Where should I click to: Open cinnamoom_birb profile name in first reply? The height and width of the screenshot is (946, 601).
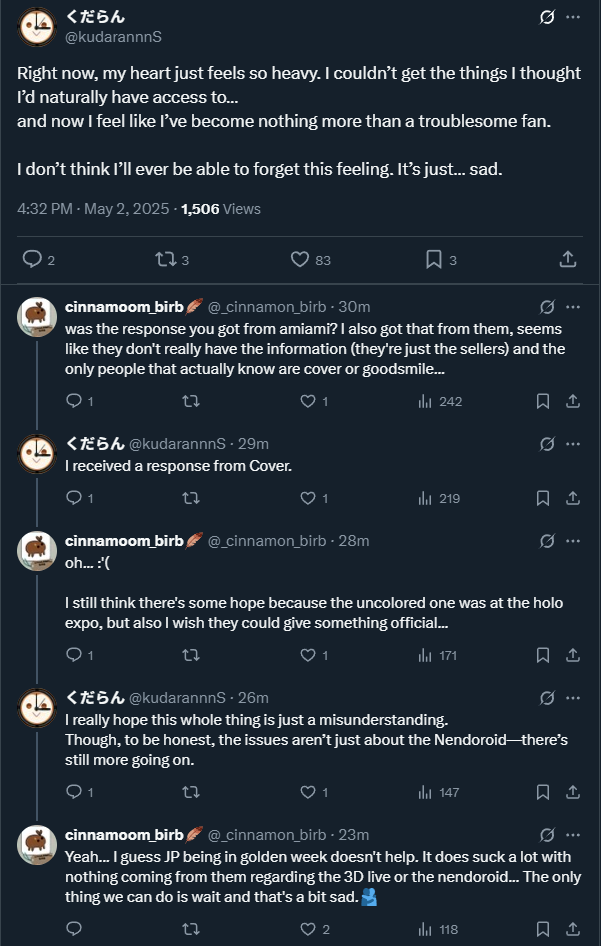click(124, 306)
